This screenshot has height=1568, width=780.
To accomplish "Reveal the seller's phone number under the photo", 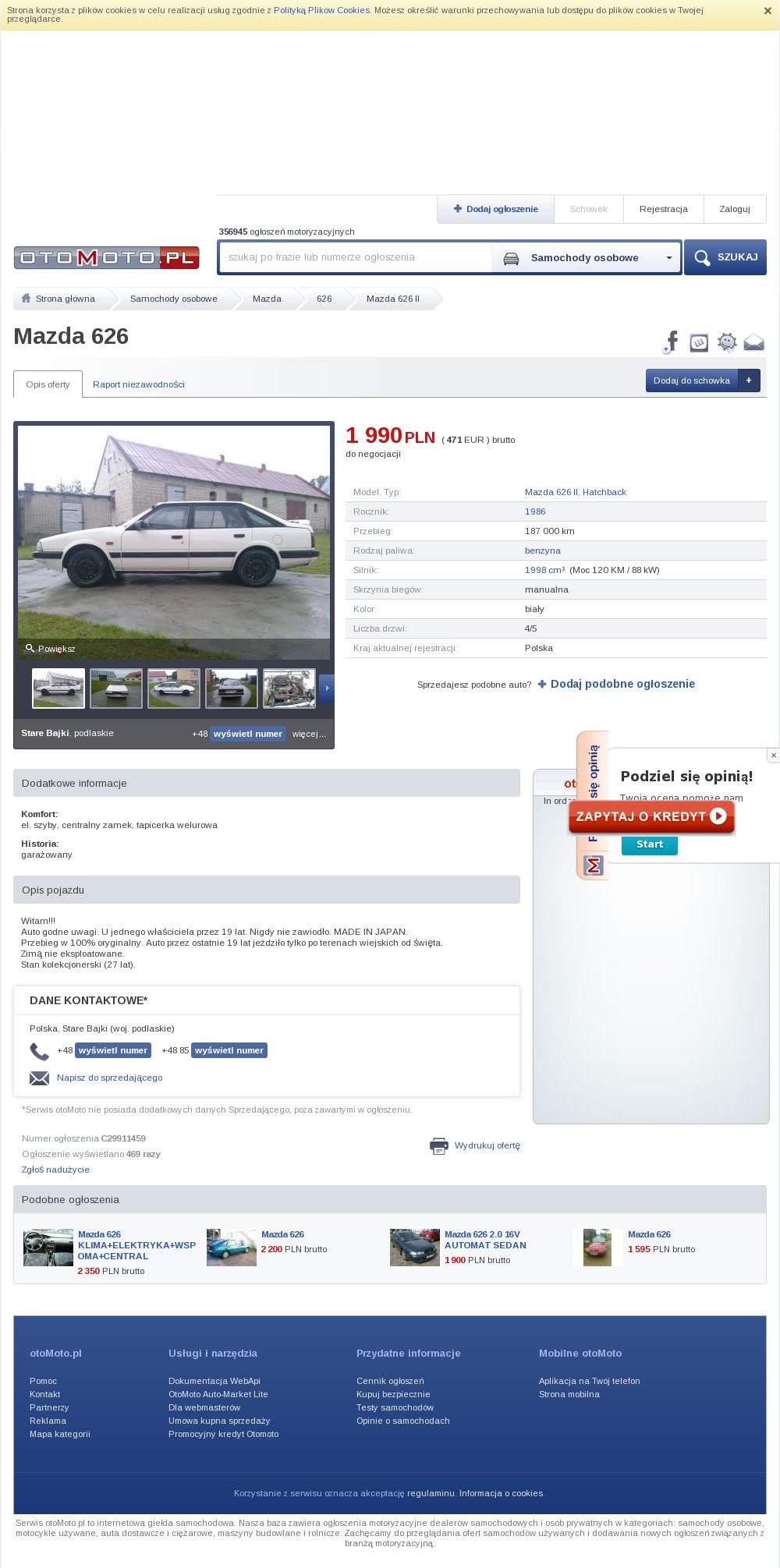I will tap(248, 734).
